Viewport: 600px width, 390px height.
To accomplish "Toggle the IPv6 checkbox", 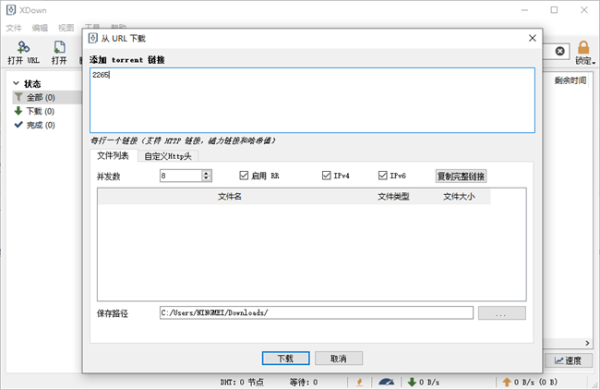I will [382, 175].
